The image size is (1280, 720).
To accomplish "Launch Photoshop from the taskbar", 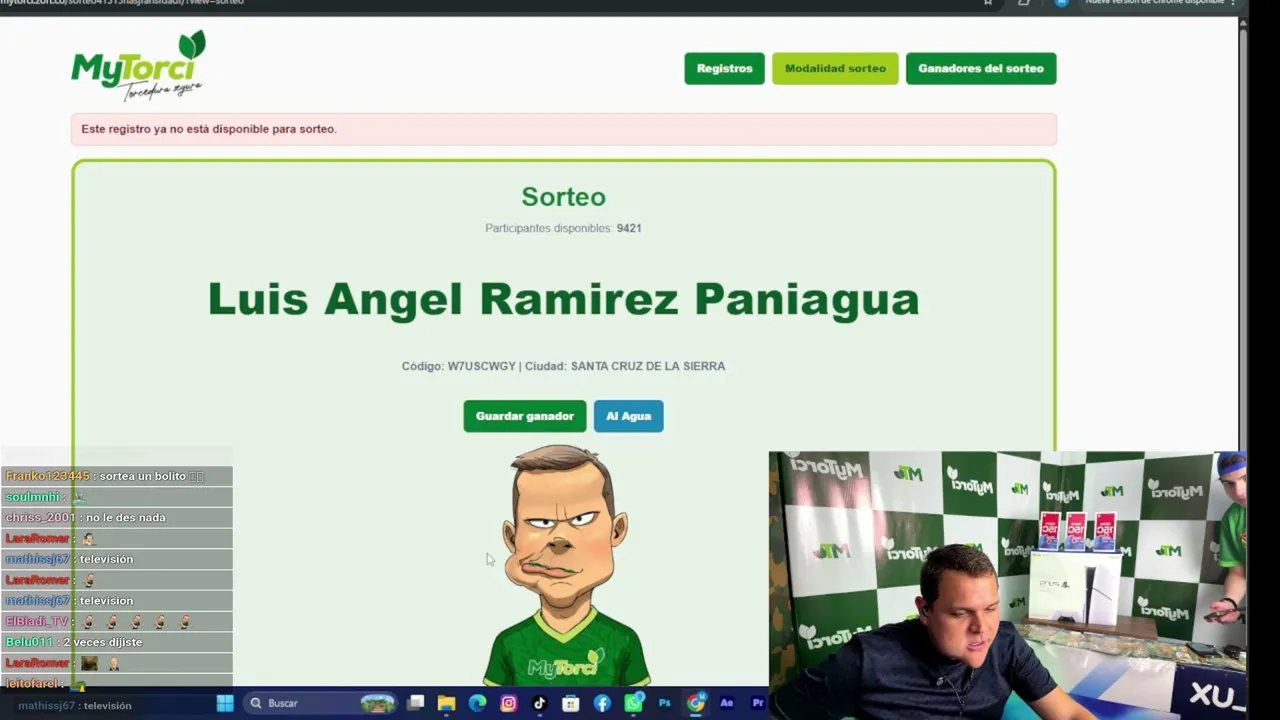I will (664, 703).
